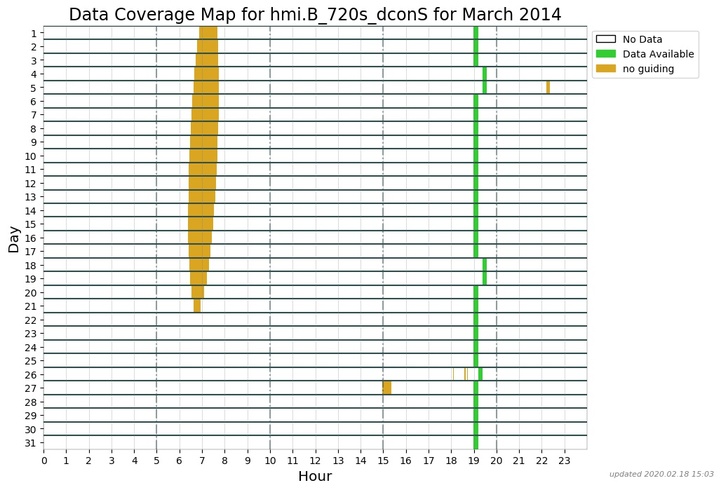Click the day 1 tick label

tap(33, 33)
